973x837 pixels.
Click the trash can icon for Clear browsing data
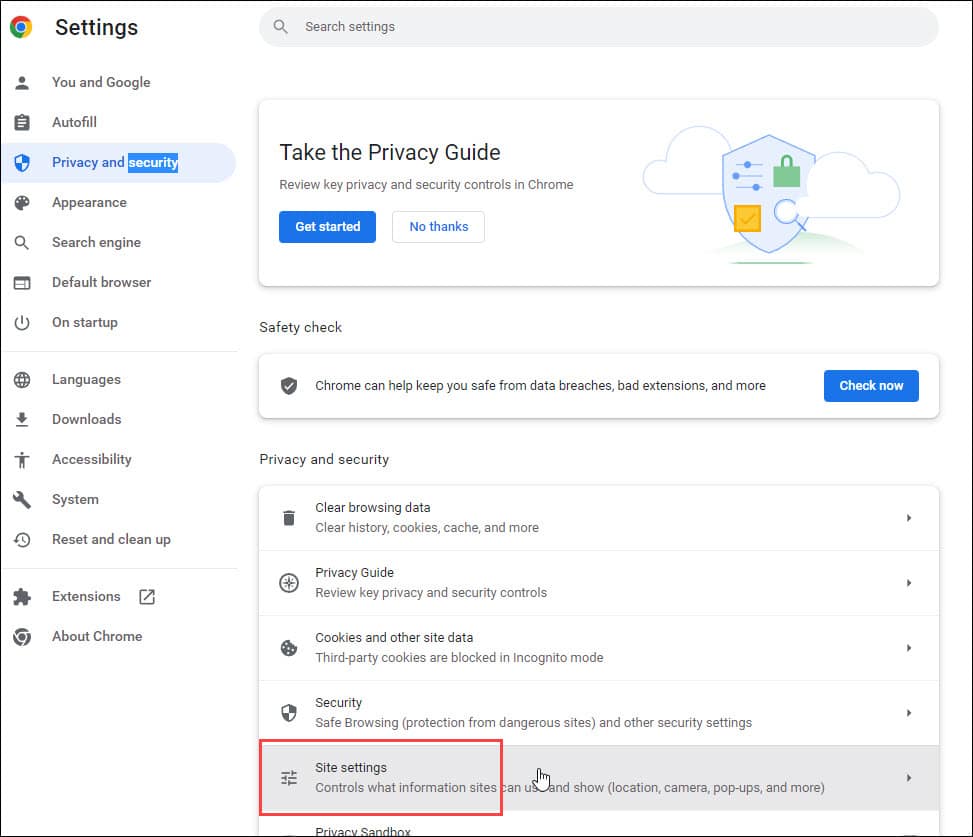pos(289,518)
